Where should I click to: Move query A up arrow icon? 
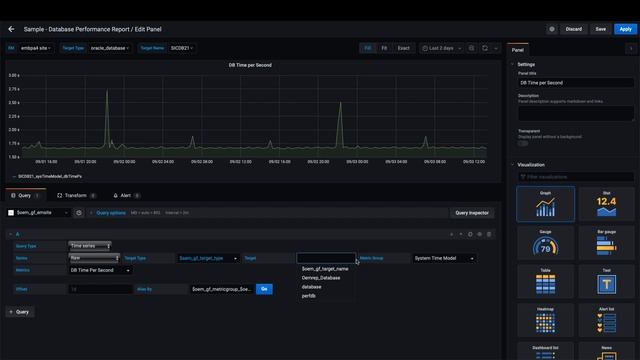pos(461,234)
